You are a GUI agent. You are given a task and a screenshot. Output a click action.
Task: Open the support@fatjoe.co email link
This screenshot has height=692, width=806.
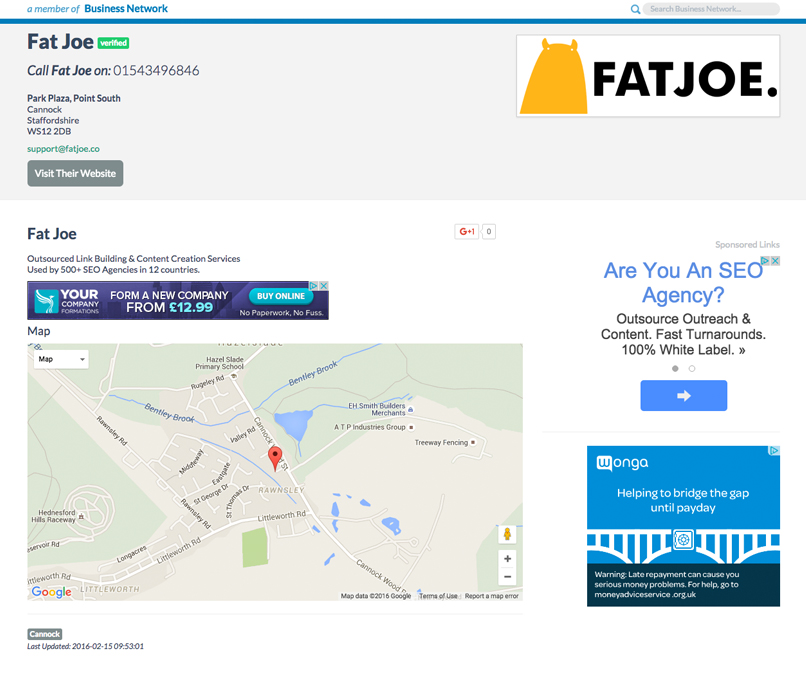63,149
